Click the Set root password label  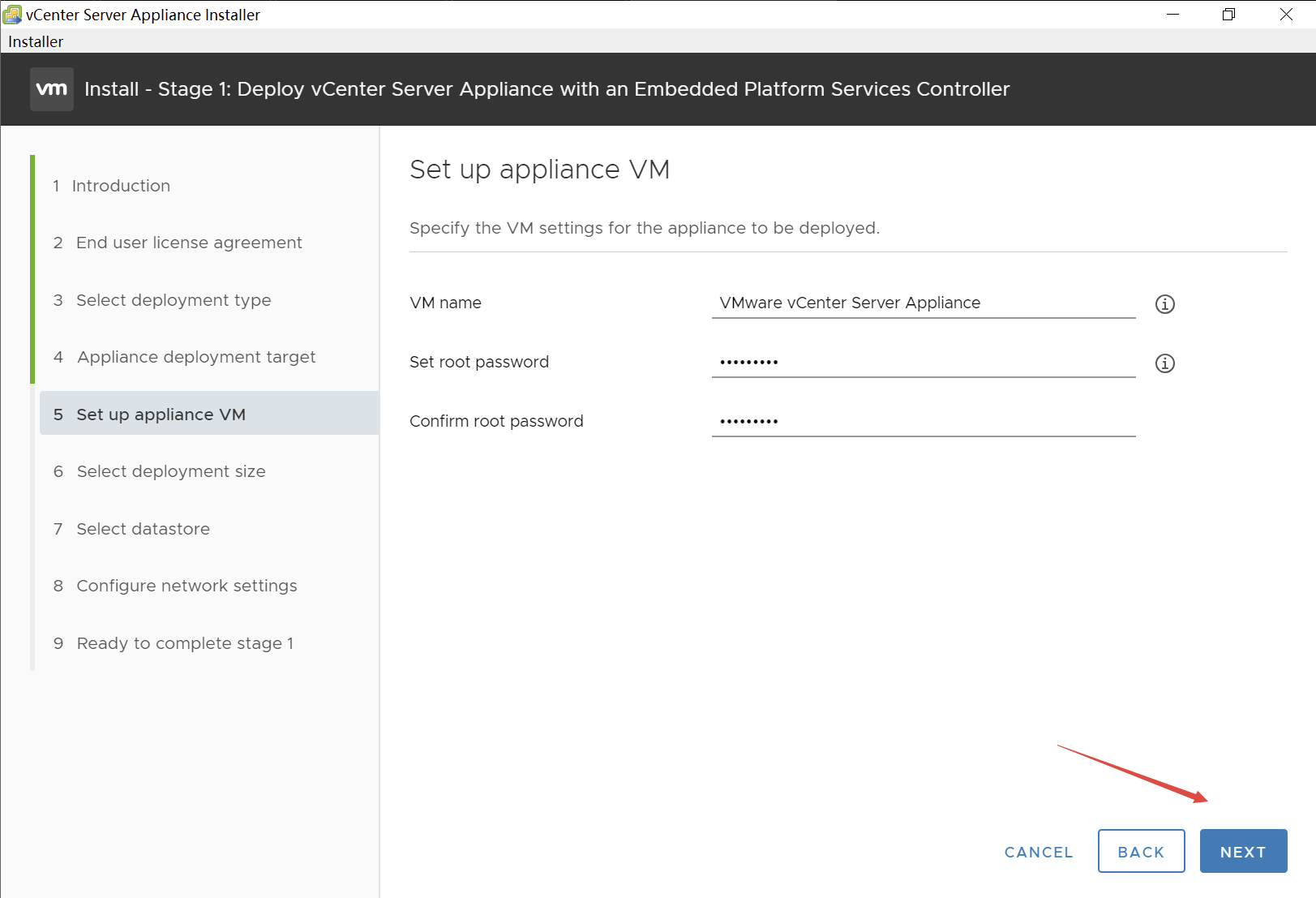coord(479,362)
